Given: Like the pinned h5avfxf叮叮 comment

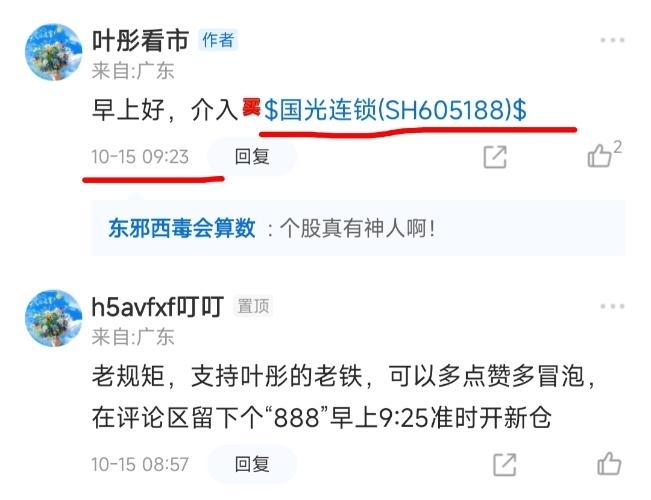Looking at the screenshot, I should point(609,463).
